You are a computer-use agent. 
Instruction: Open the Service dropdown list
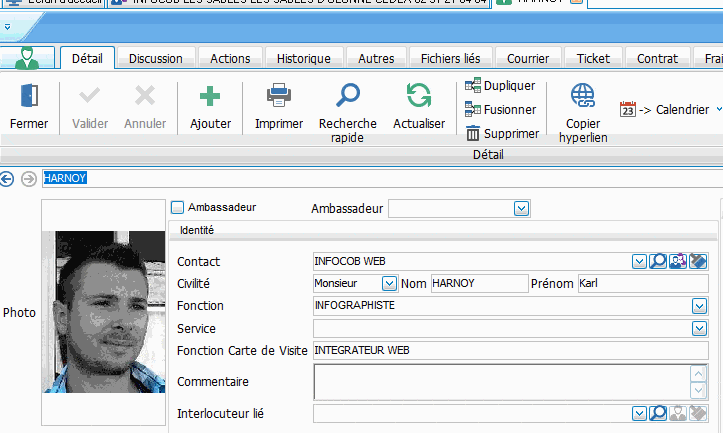click(x=699, y=328)
